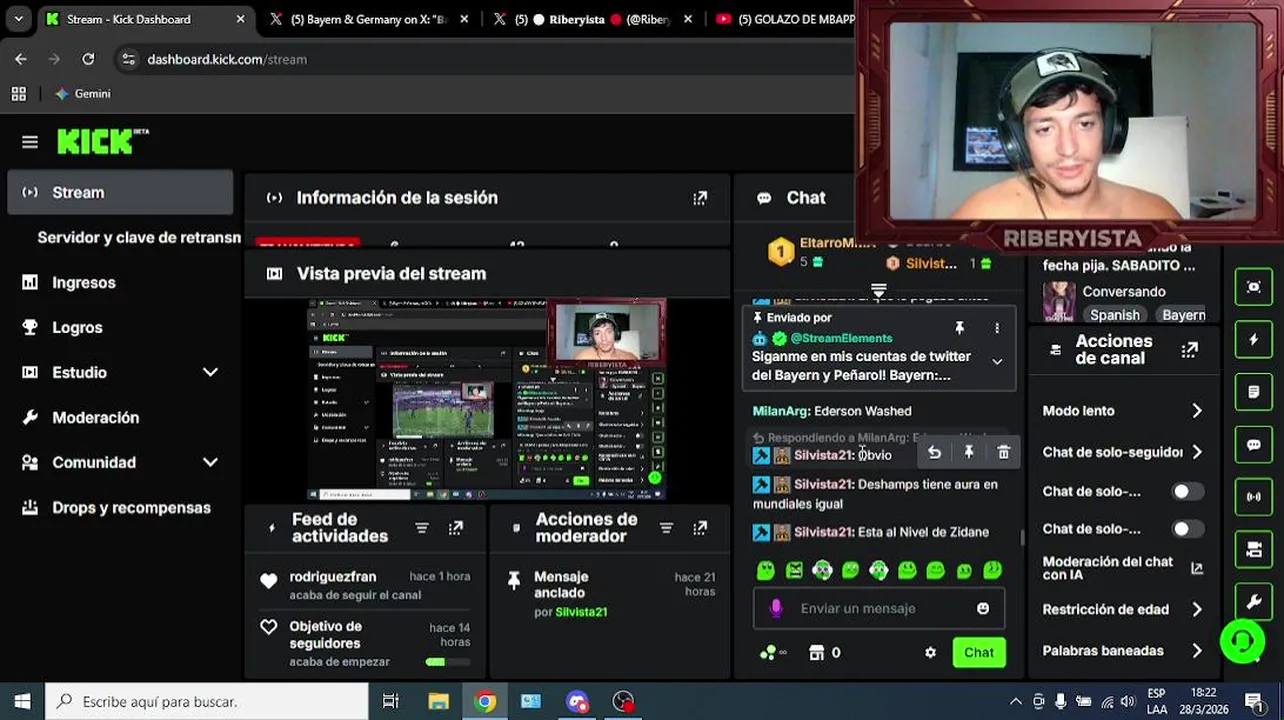Open chat settings gear

click(930, 653)
